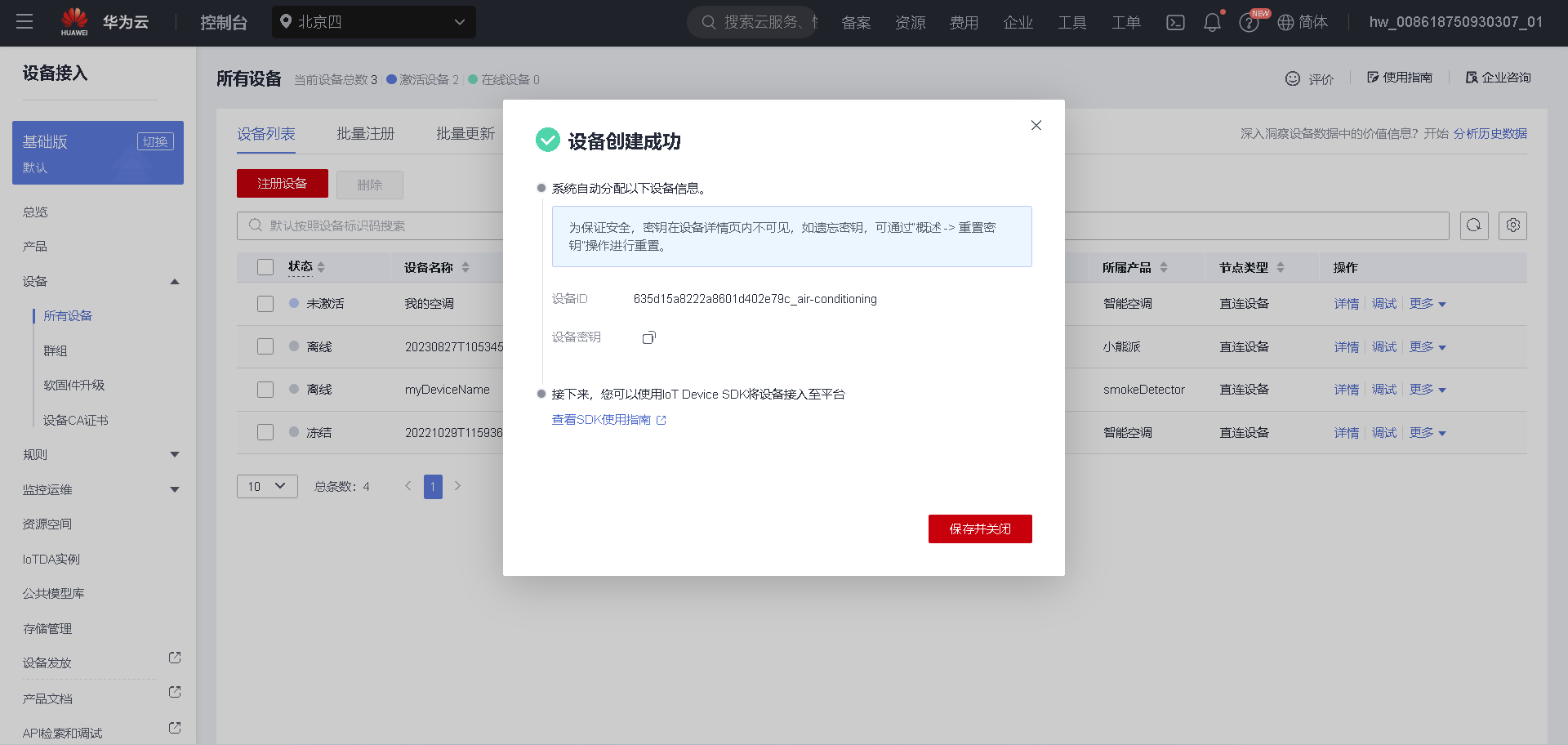Open the help question-mark icon
Screen dimensions: 1568x745
(1249, 22)
